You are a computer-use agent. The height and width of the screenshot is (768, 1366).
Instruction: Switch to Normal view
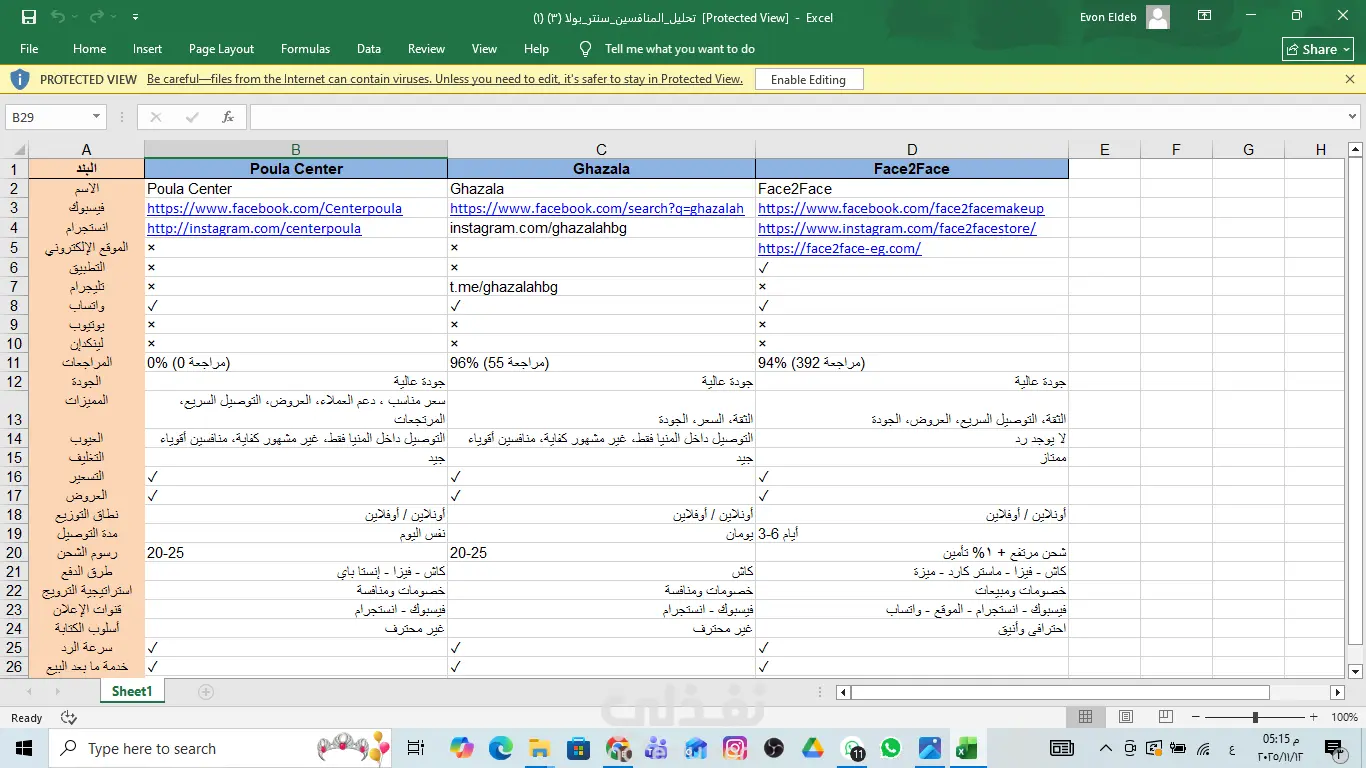click(x=1086, y=717)
